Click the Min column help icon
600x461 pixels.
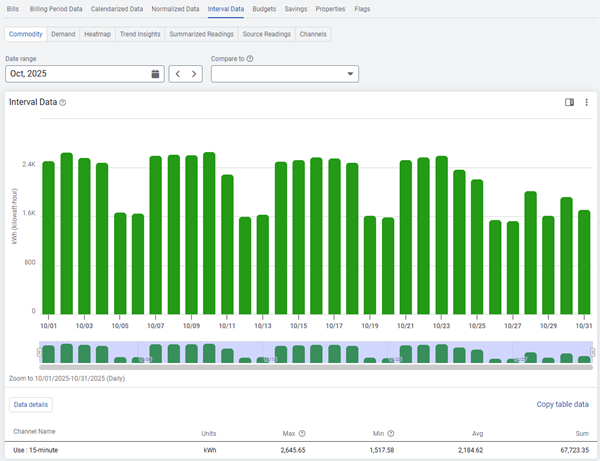pos(392,433)
